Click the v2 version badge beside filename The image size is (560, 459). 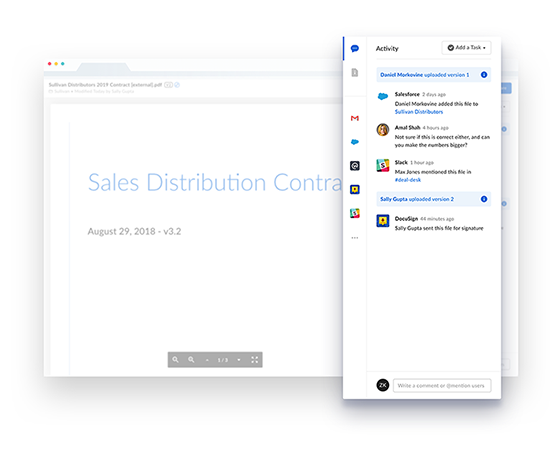[169, 85]
